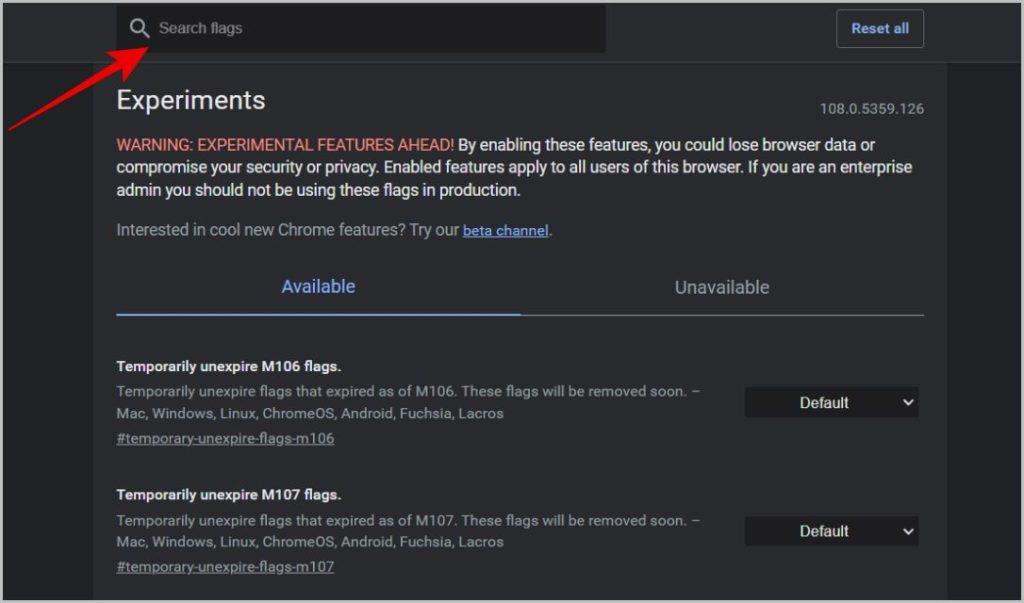Open #temporary-unexpire-flags-m106 anchor link
The width and height of the screenshot is (1024, 603).
click(x=225, y=438)
